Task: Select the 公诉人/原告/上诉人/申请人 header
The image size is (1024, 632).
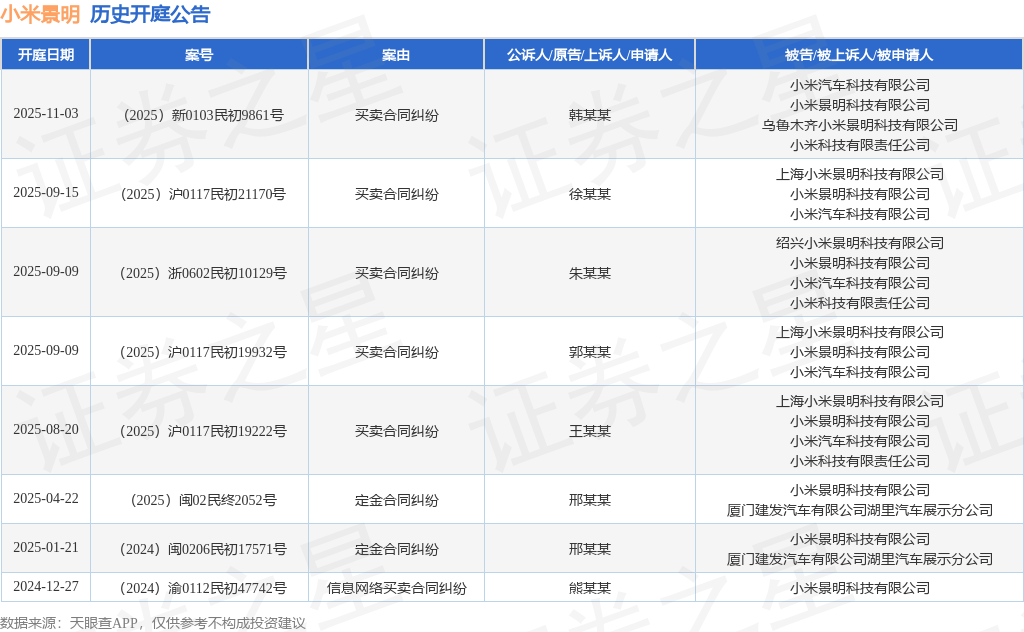Action: tap(590, 55)
